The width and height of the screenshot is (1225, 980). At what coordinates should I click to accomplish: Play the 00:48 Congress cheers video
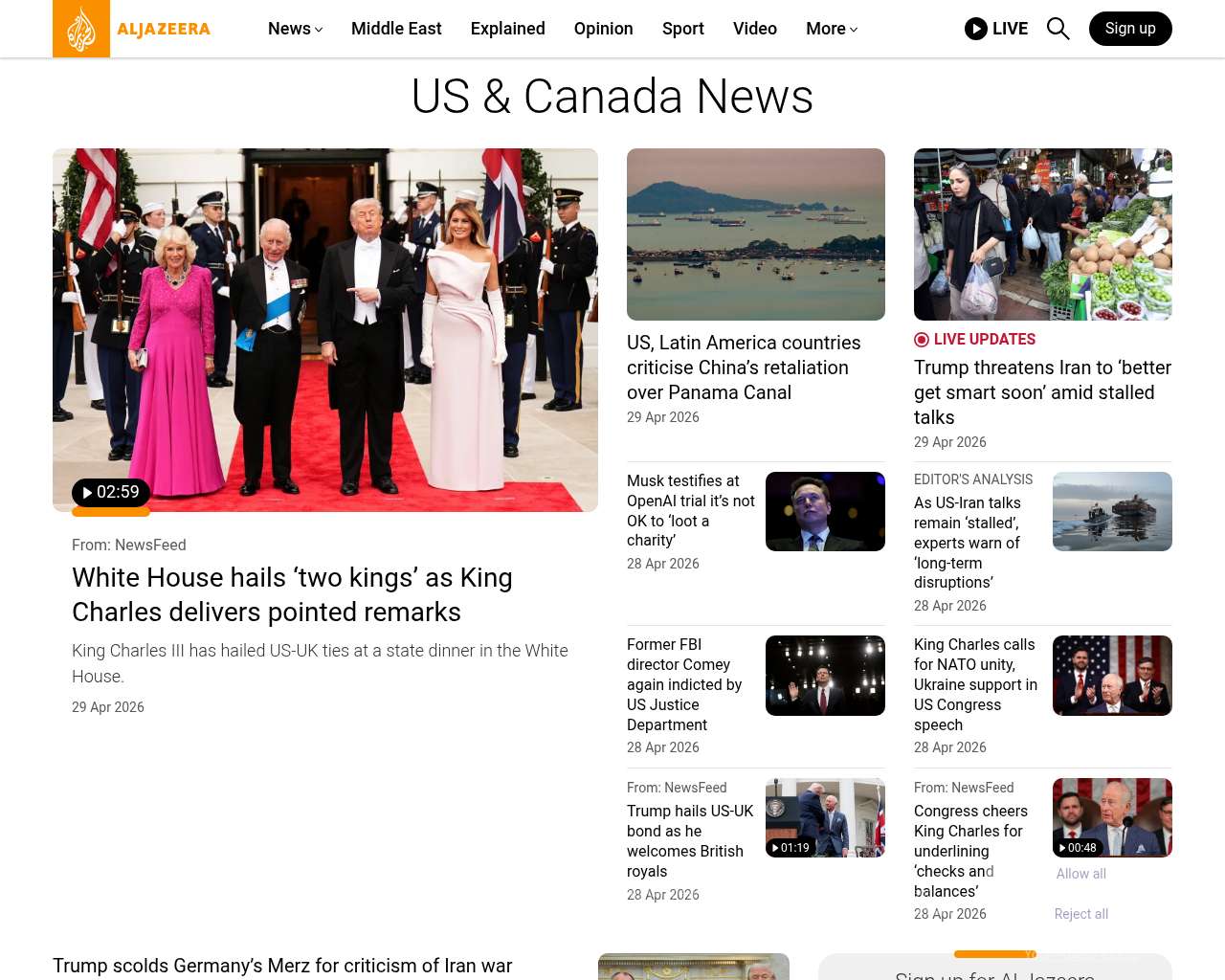(x=1078, y=848)
